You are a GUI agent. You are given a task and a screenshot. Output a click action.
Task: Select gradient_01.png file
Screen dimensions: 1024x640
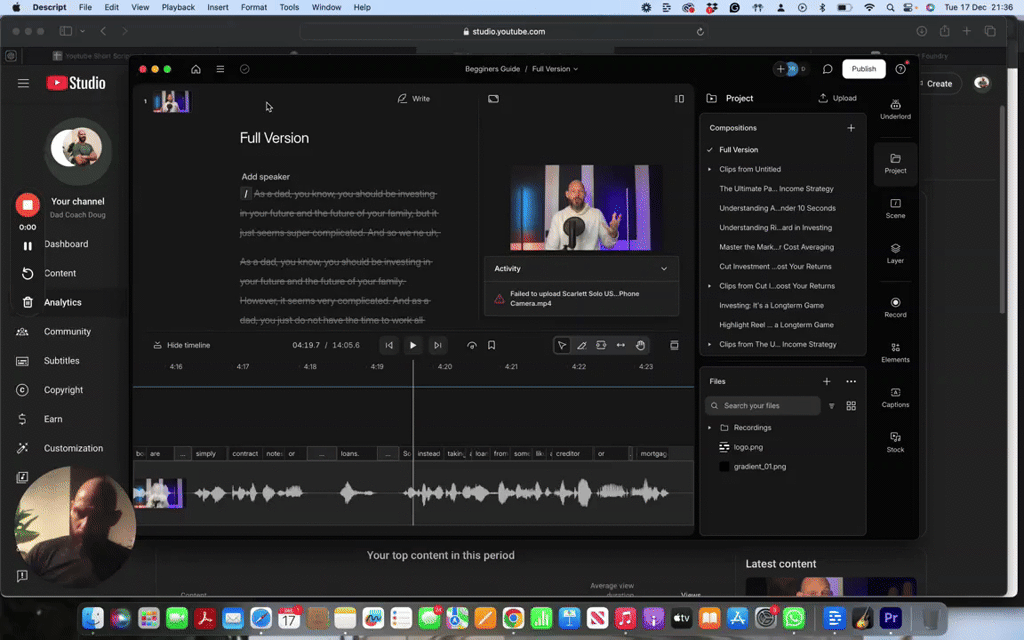click(760, 467)
